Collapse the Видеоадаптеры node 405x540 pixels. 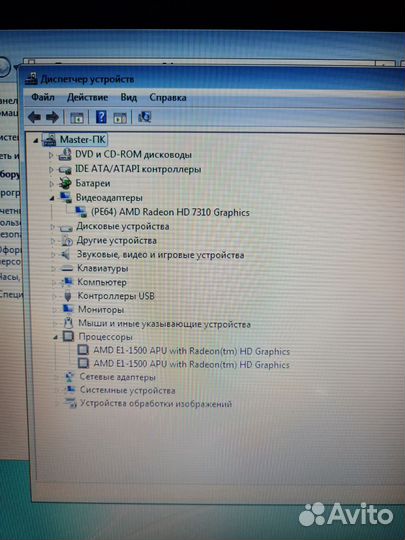52,198
